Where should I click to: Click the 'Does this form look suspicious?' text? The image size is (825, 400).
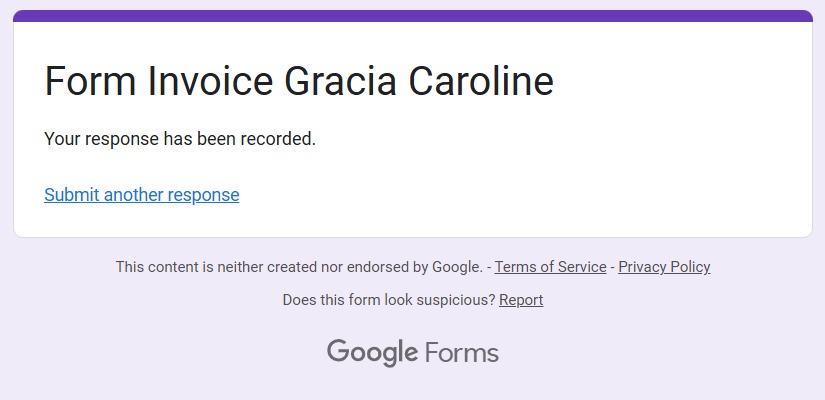point(388,300)
